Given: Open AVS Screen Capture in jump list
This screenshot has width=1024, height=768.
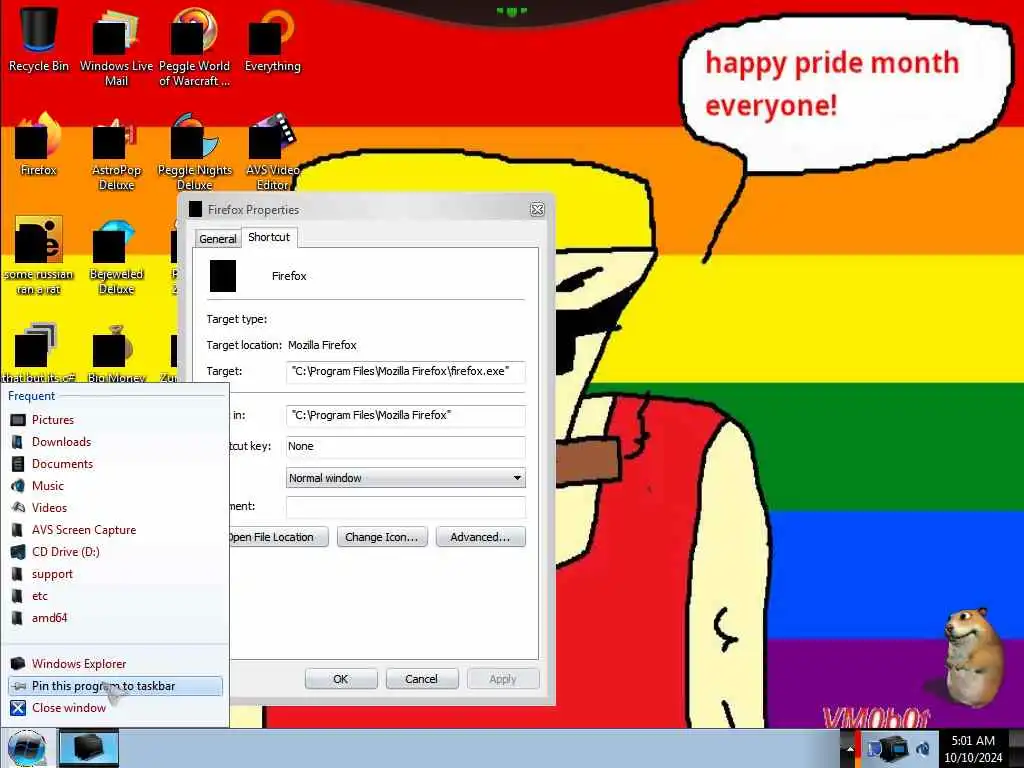Looking at the screenshot, I should click(115, 530).
